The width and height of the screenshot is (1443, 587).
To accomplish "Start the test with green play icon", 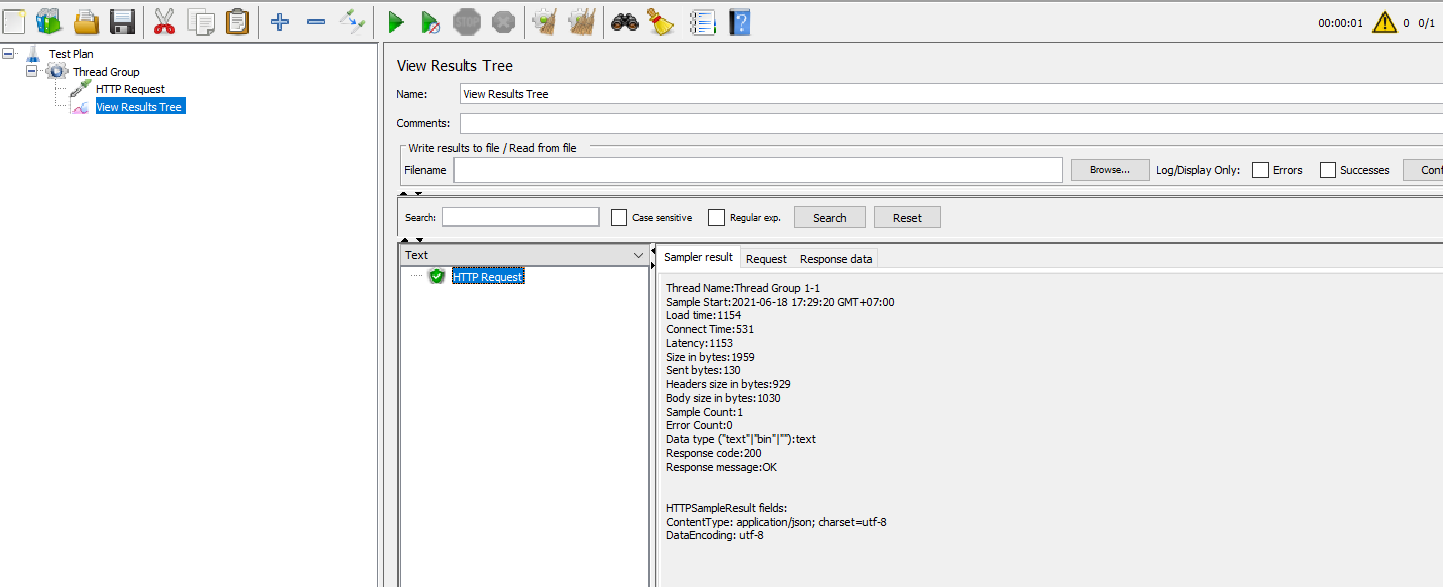I will (396, 21).
